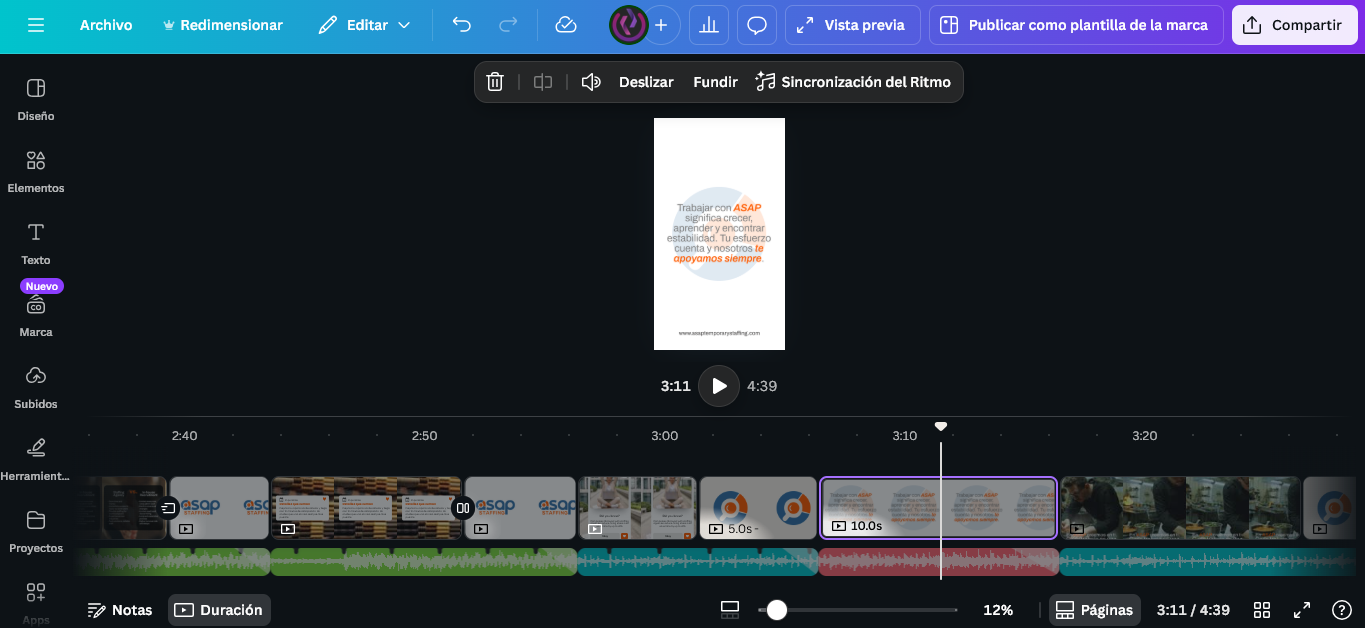This screenshot has height=628, width=1365.
Task: Open the comments speech bubble icon
Action: [x=757, y=25]
